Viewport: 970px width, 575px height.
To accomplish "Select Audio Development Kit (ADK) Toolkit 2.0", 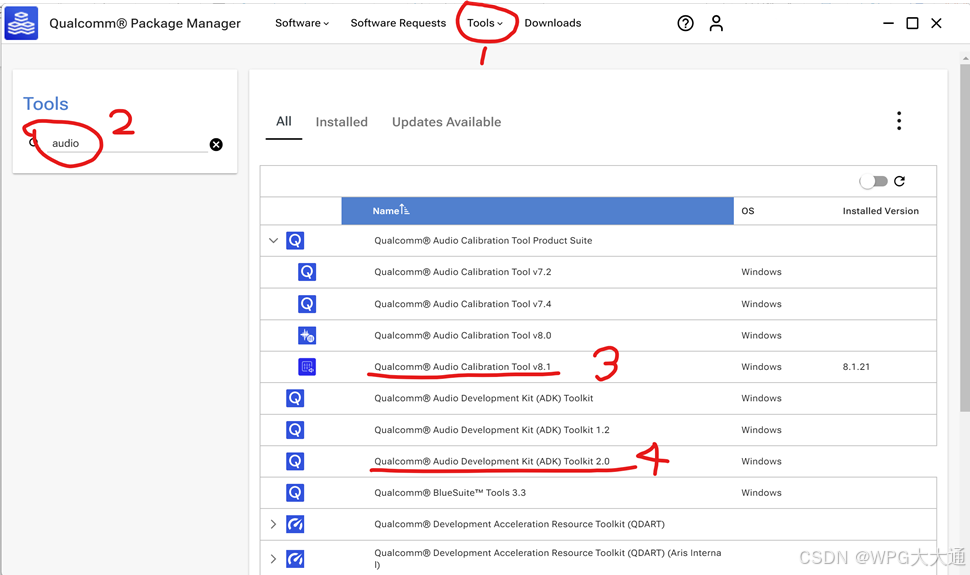I will 492,461.
